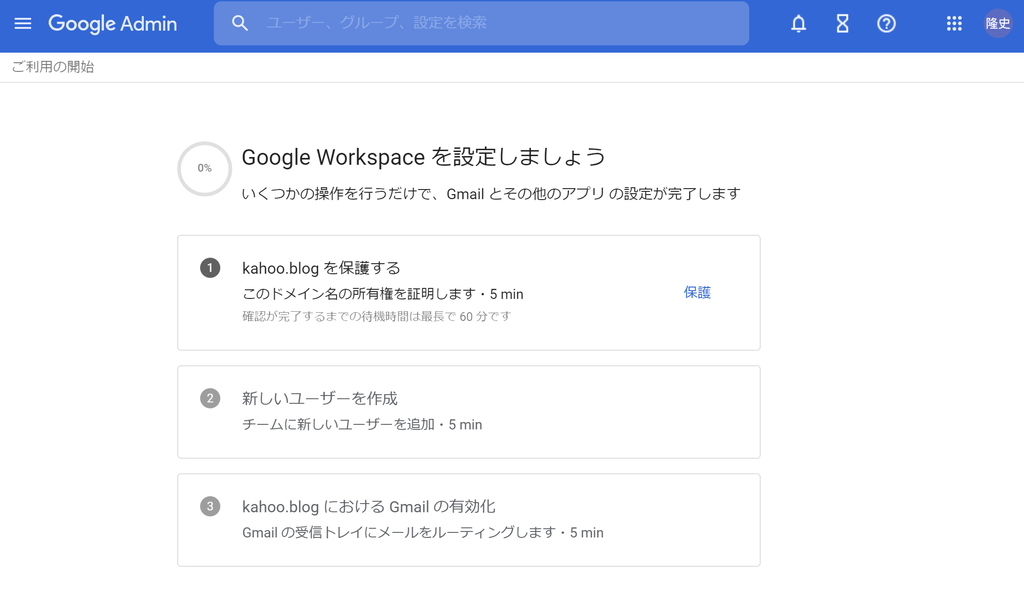Click the Google Admin logo
The width and height of the screenshot is (1024, 591).
[112, 24]
